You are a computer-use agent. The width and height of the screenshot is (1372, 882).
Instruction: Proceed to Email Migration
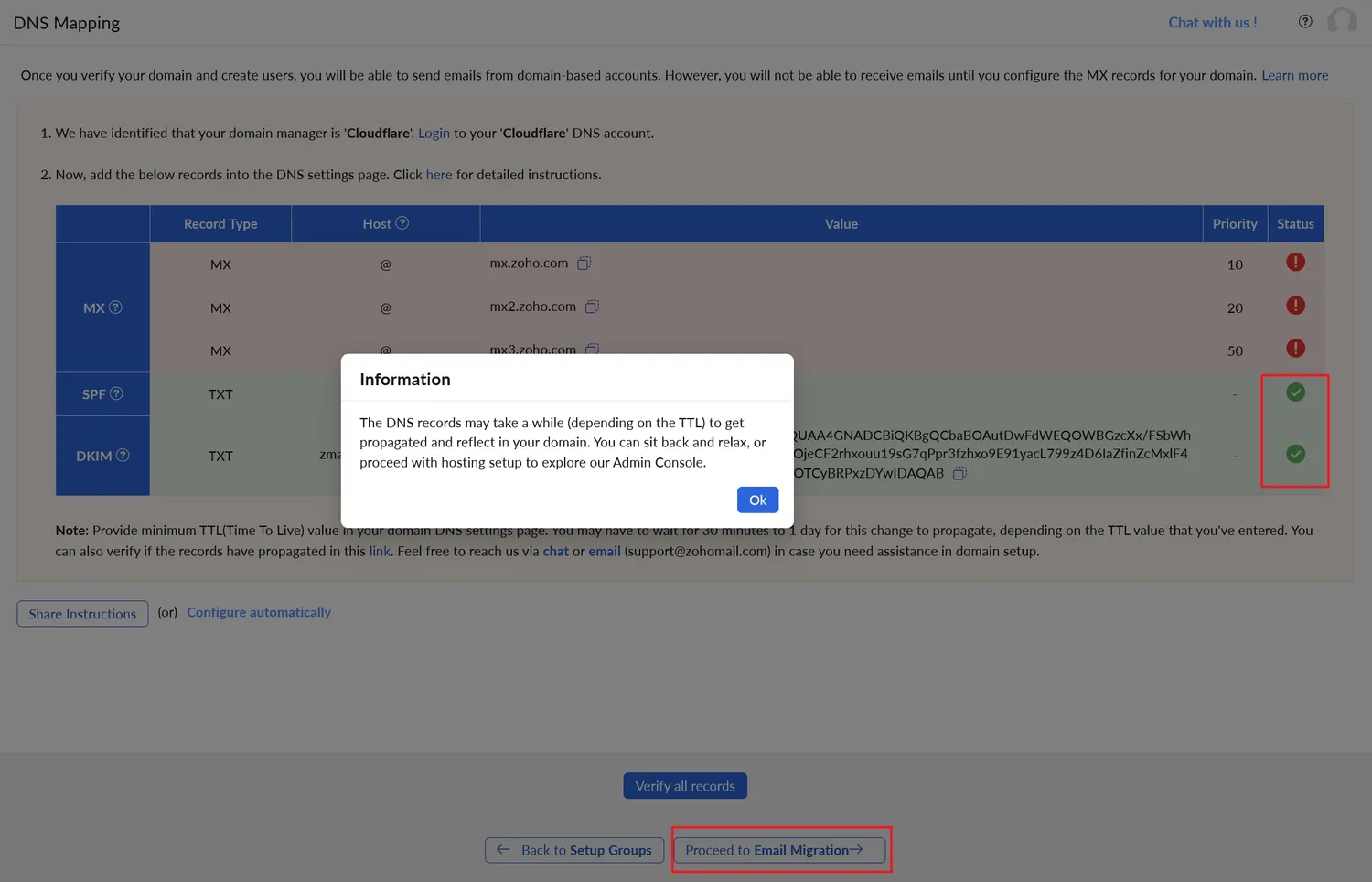[779, 850]
